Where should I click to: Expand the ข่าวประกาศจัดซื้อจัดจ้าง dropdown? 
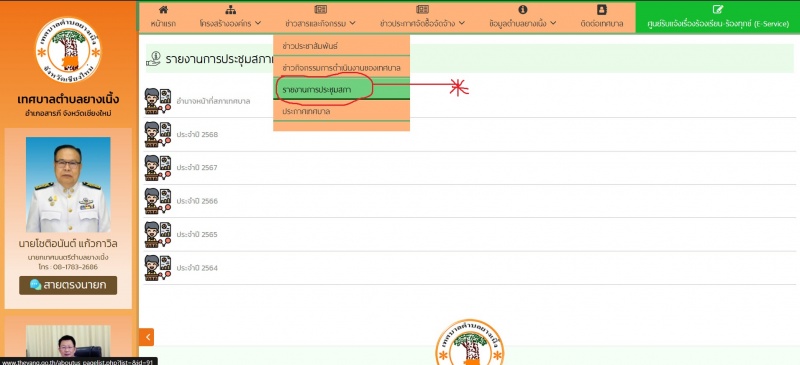[x=422, y=23]
